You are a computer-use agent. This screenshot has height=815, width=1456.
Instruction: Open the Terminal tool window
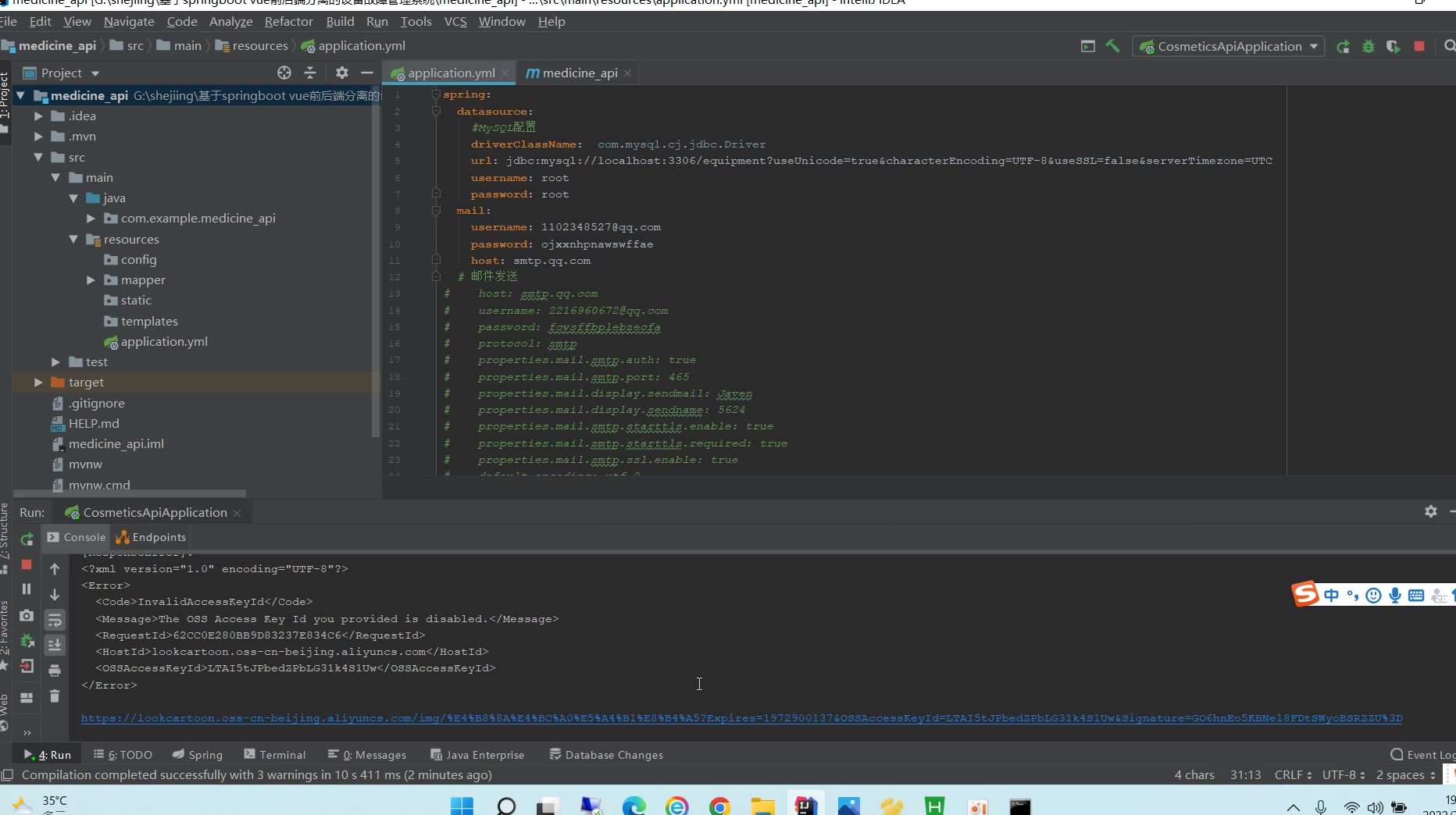click(275, 755)
